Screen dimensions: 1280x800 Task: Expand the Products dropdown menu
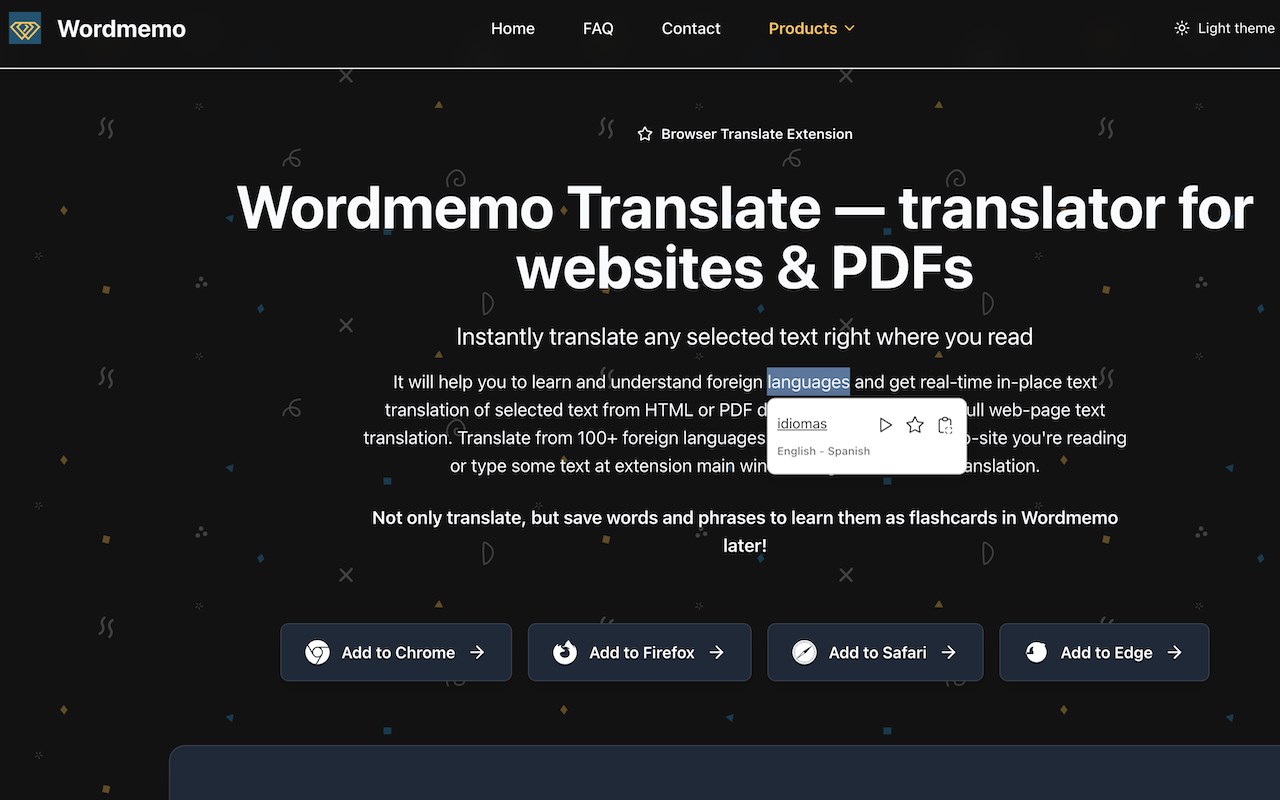pyautogui.click(x=812, y=28)
